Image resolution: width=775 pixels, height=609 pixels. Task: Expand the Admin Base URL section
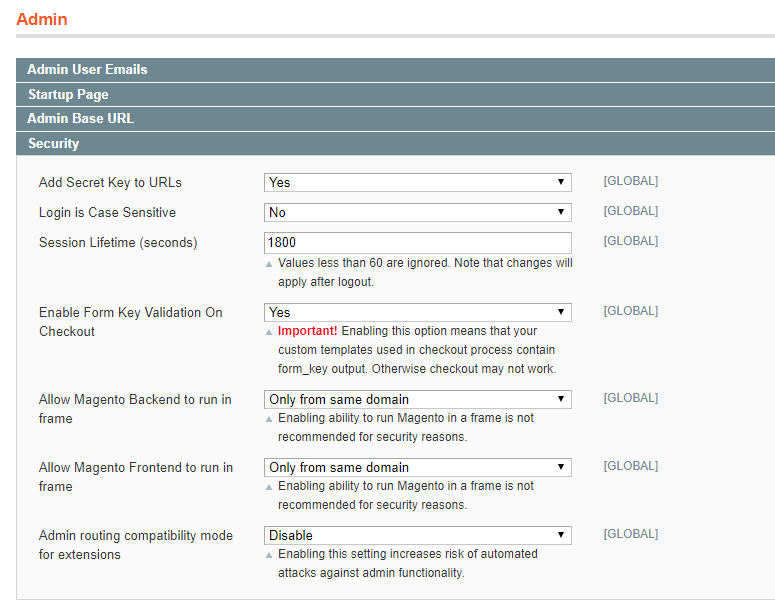[x=80, y=119]
